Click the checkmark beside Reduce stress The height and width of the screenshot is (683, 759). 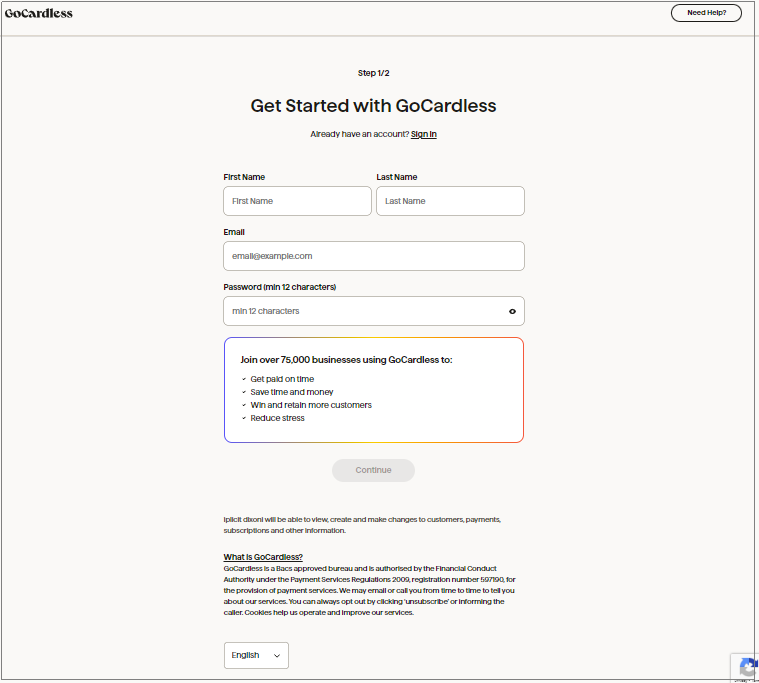point(244,418)
